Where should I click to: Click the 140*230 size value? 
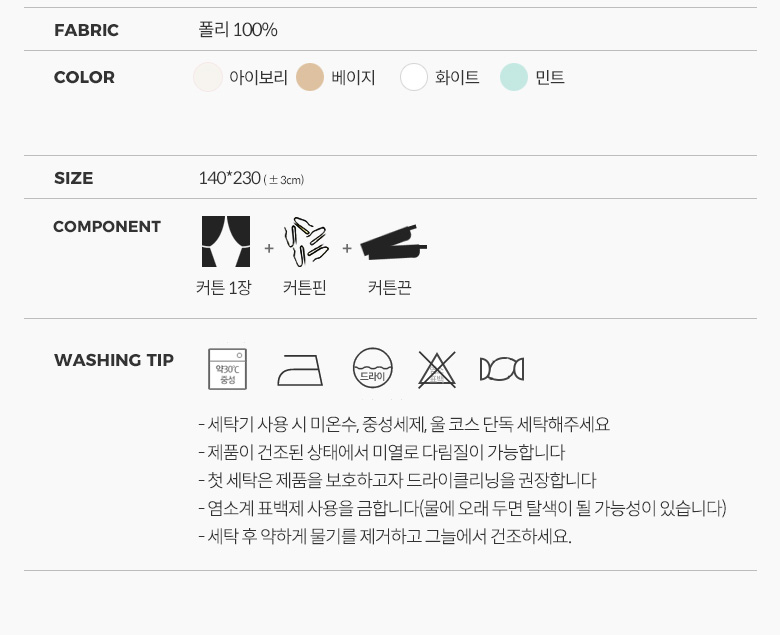[229, 178]
